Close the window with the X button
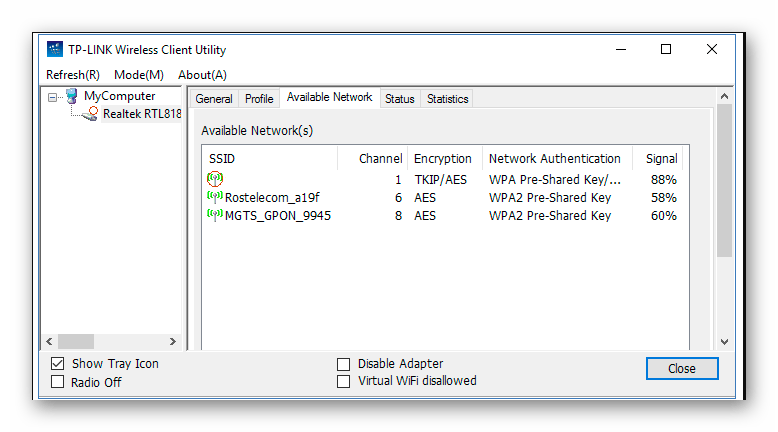 pyautogui.click(x=712, y=49)
